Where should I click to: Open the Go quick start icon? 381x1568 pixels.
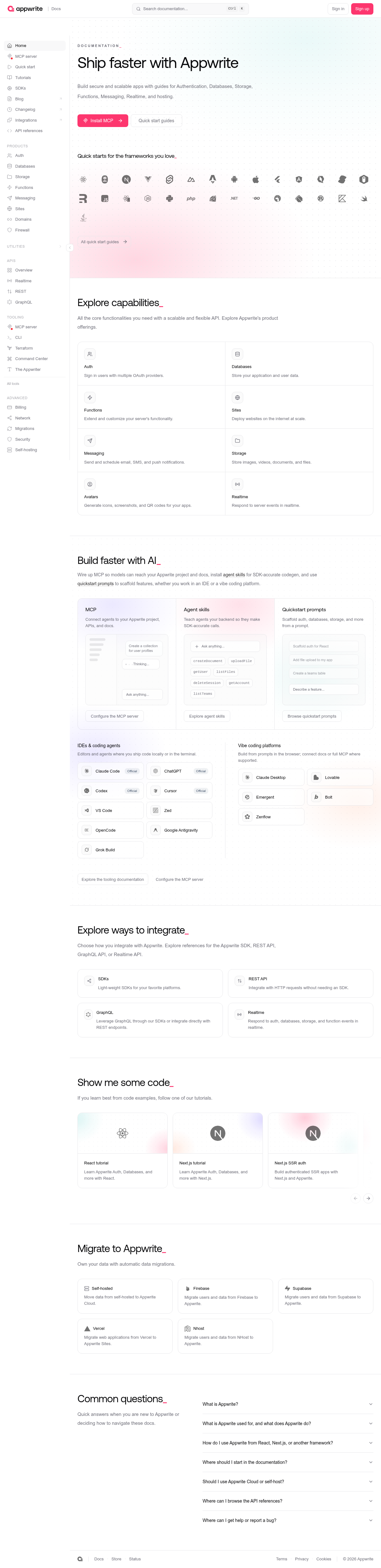click(256, 198)
